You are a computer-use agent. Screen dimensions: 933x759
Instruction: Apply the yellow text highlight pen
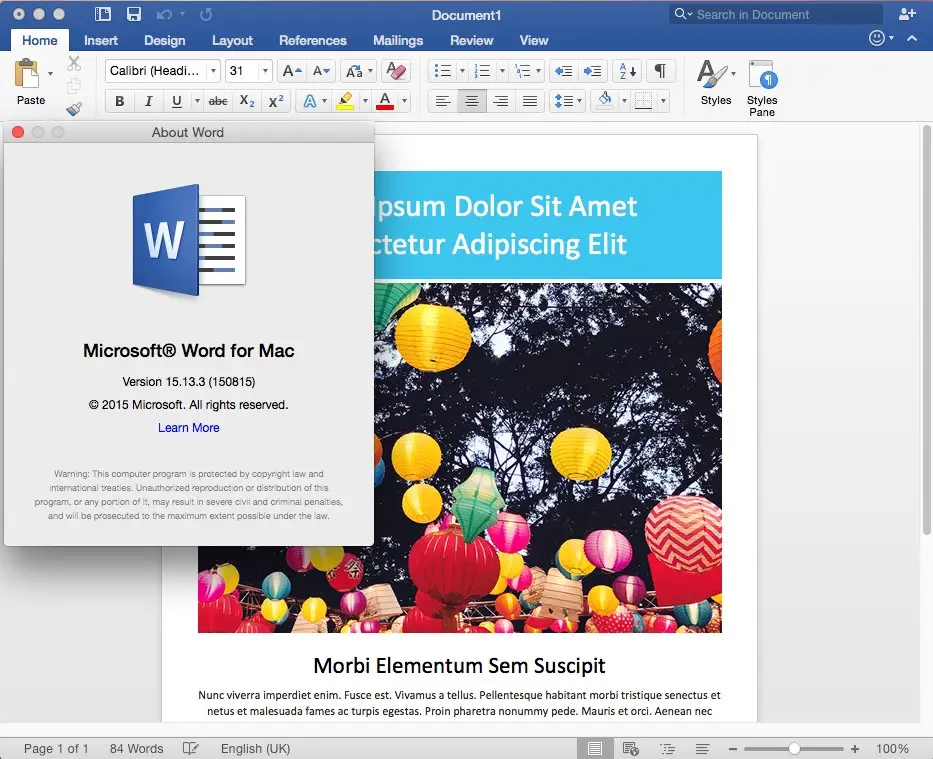click(345, 102)
